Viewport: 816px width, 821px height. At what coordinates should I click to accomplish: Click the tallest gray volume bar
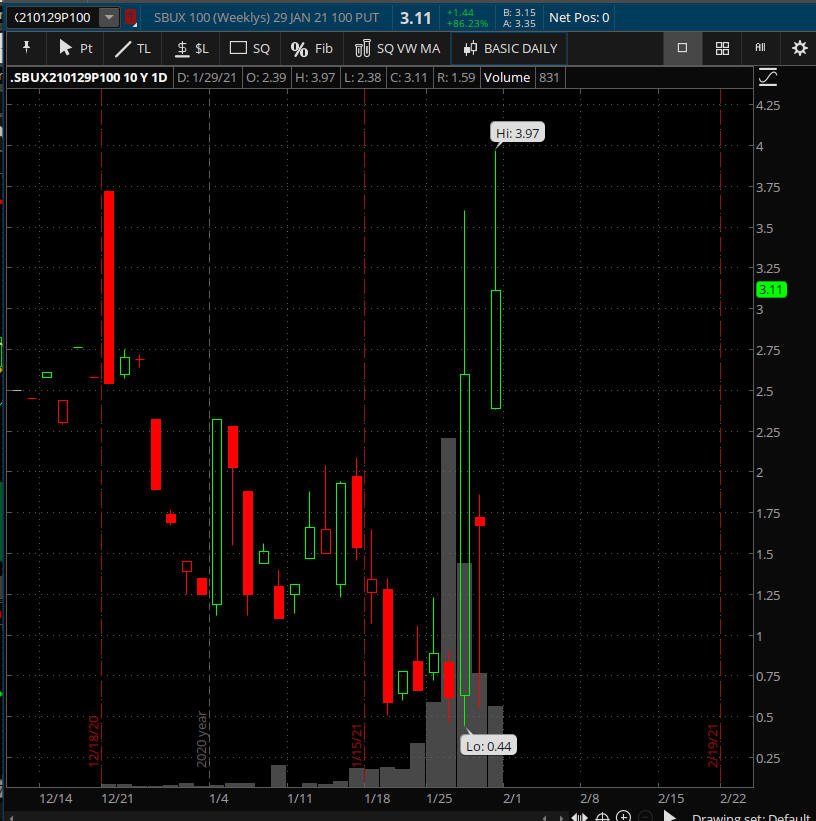(x=448, y=612)
